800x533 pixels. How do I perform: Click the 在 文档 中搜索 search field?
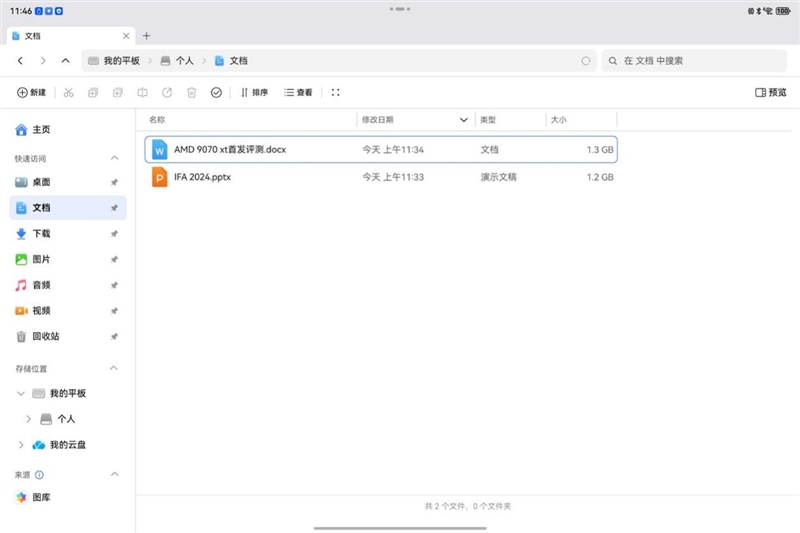click(x=700, y=61)
